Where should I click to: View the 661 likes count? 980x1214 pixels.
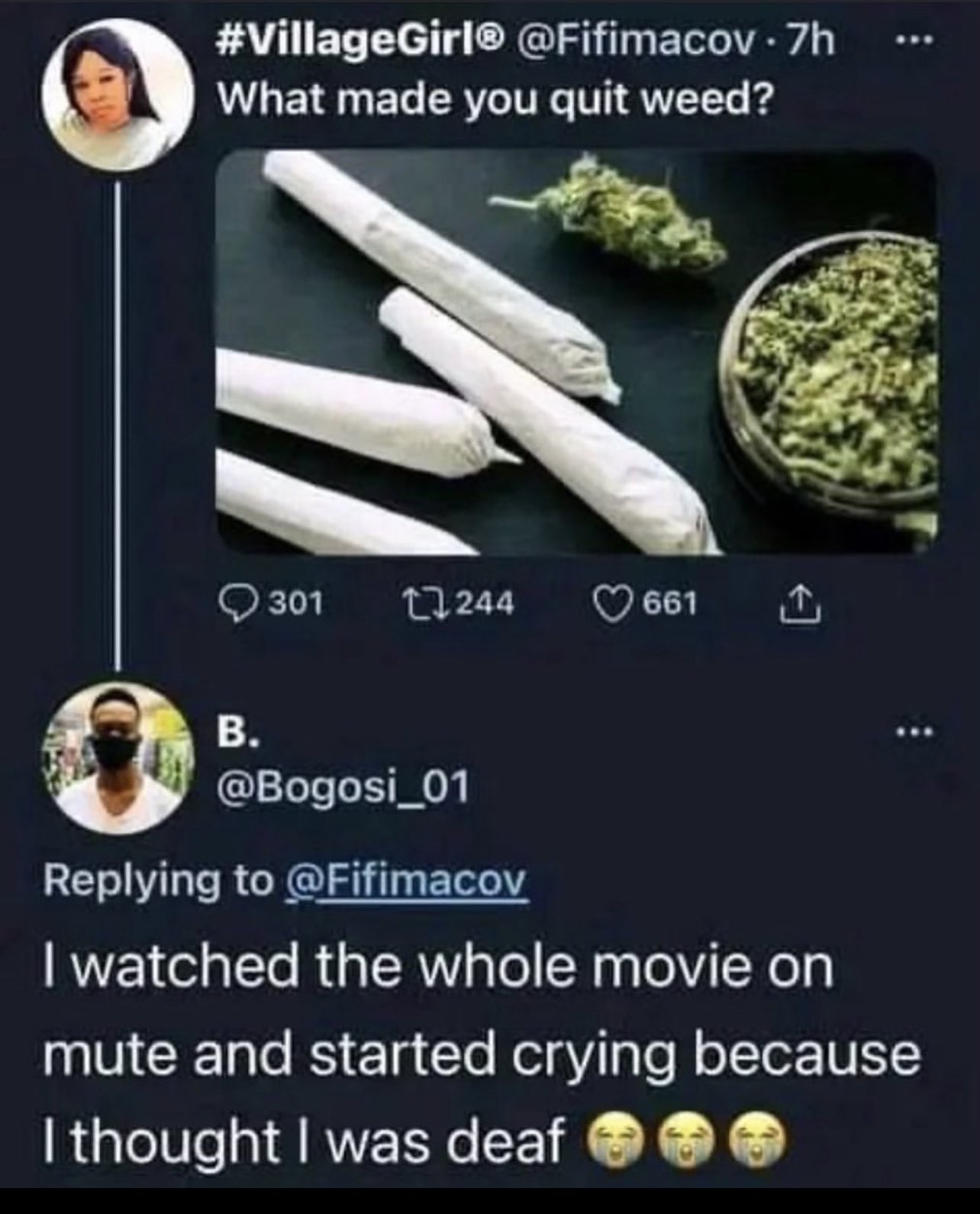[671, 604]
